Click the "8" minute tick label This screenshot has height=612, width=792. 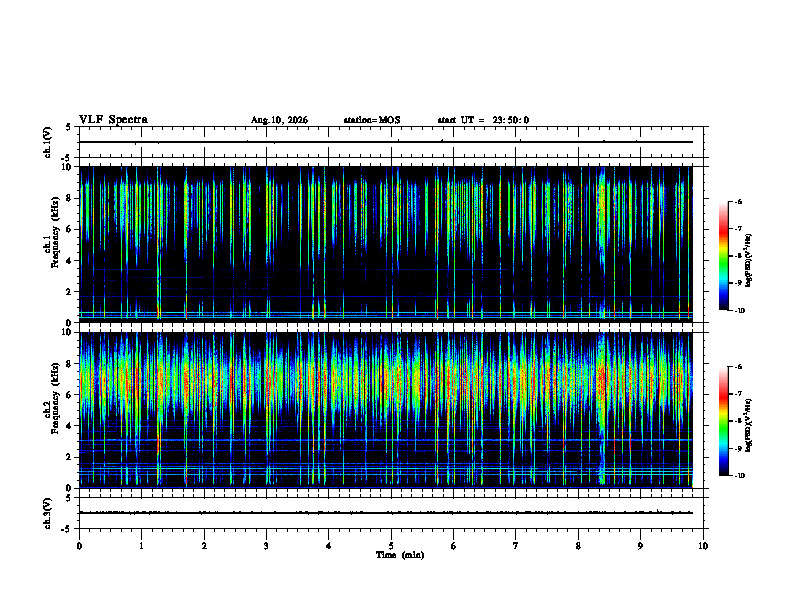pos(578,546)
